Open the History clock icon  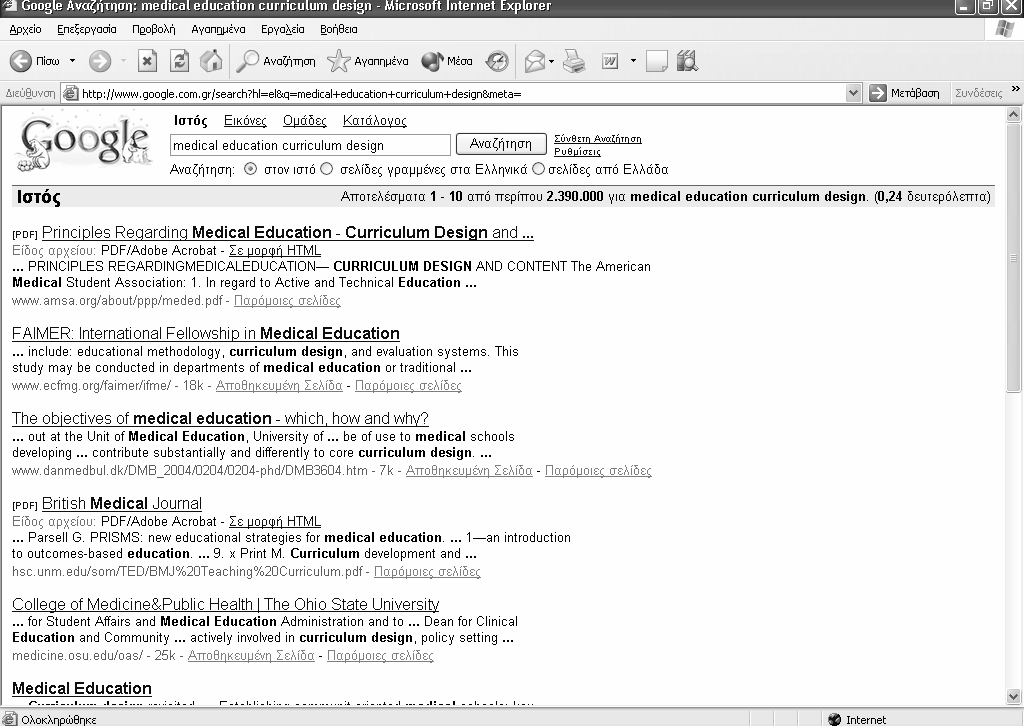coord(497,61)
